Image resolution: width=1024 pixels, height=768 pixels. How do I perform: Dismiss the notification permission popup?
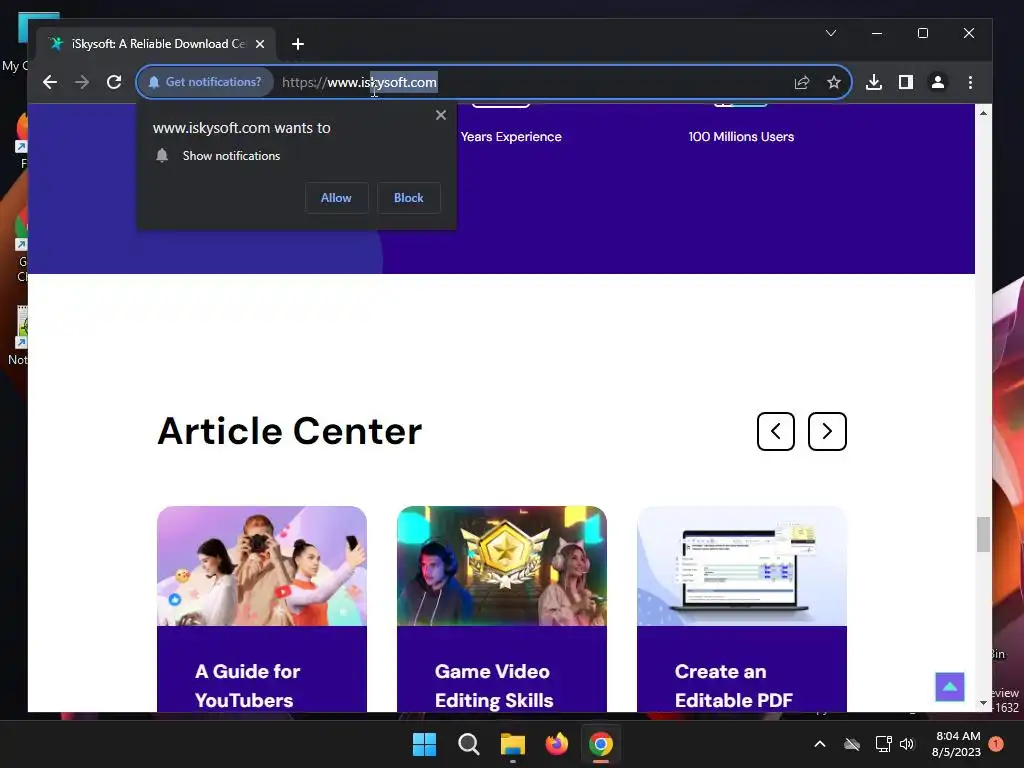(x=441, y=115)
